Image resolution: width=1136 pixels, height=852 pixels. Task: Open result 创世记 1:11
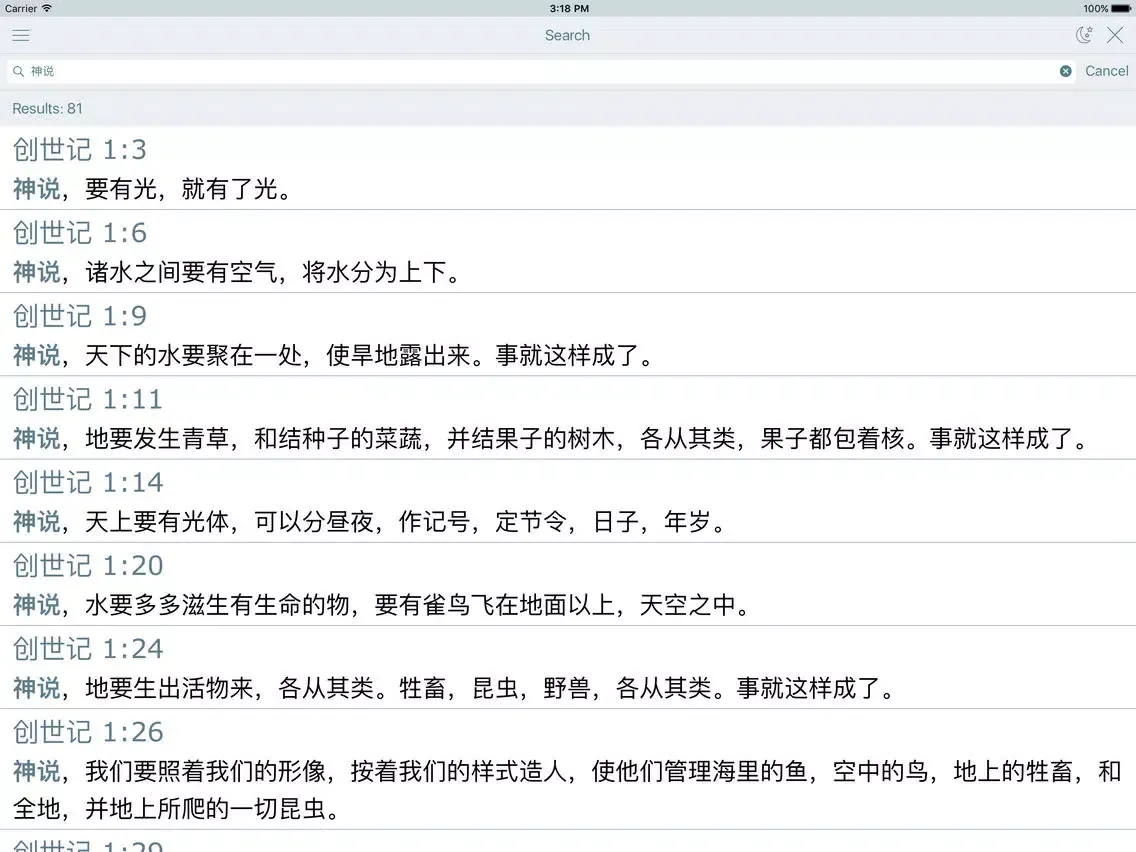pos(568,418)
